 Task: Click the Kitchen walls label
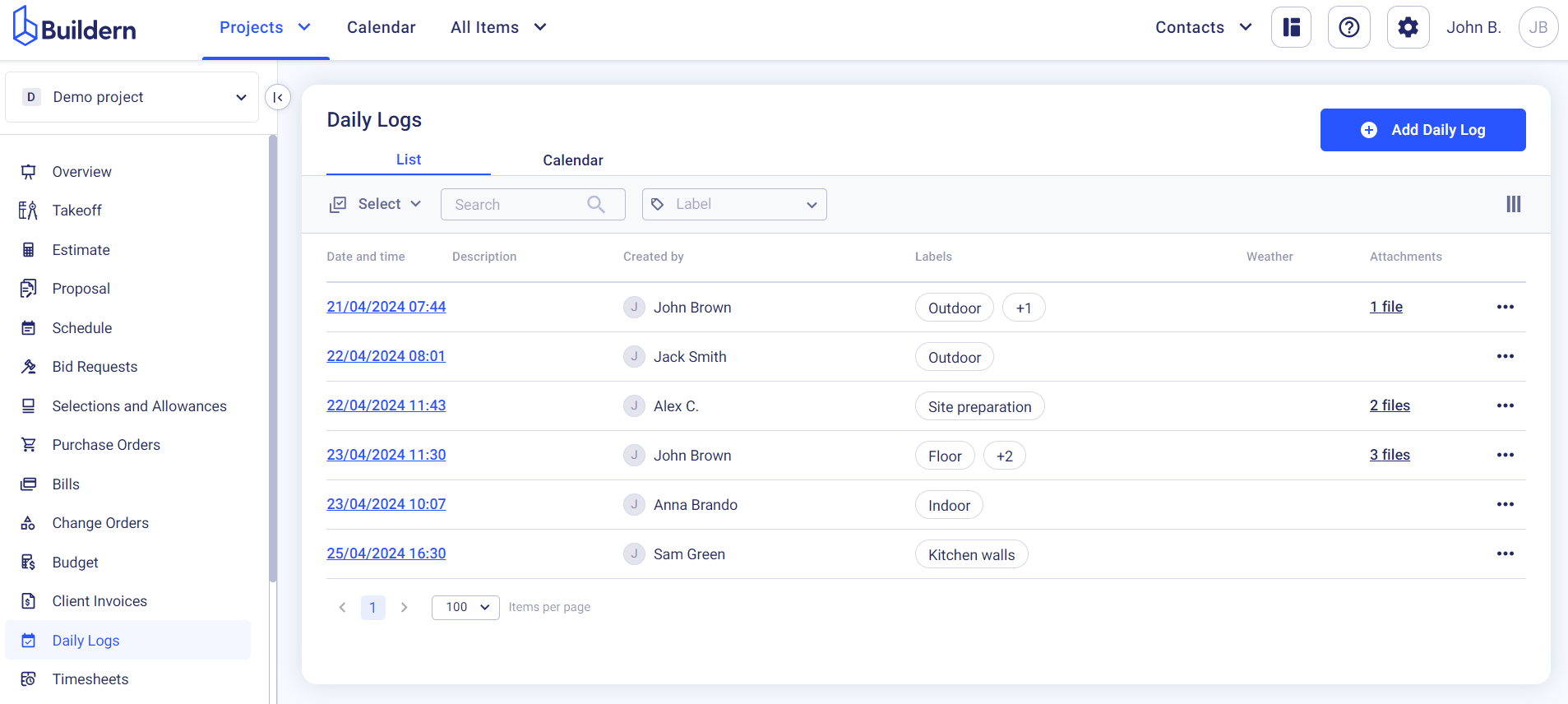[x=971, y=554]
